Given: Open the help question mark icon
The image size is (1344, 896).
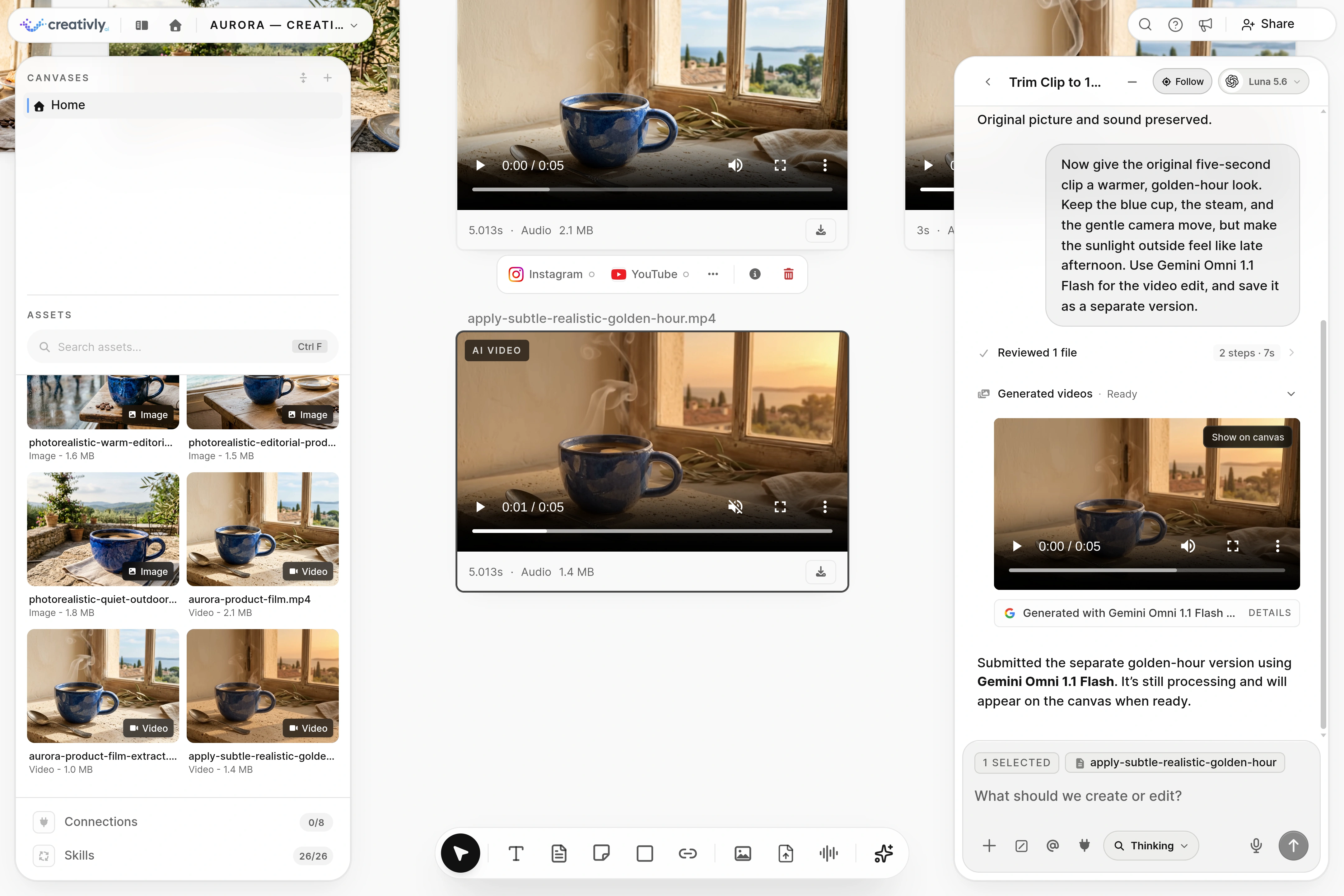Looking at the screenshot, I should click(x=1175, y=25).
